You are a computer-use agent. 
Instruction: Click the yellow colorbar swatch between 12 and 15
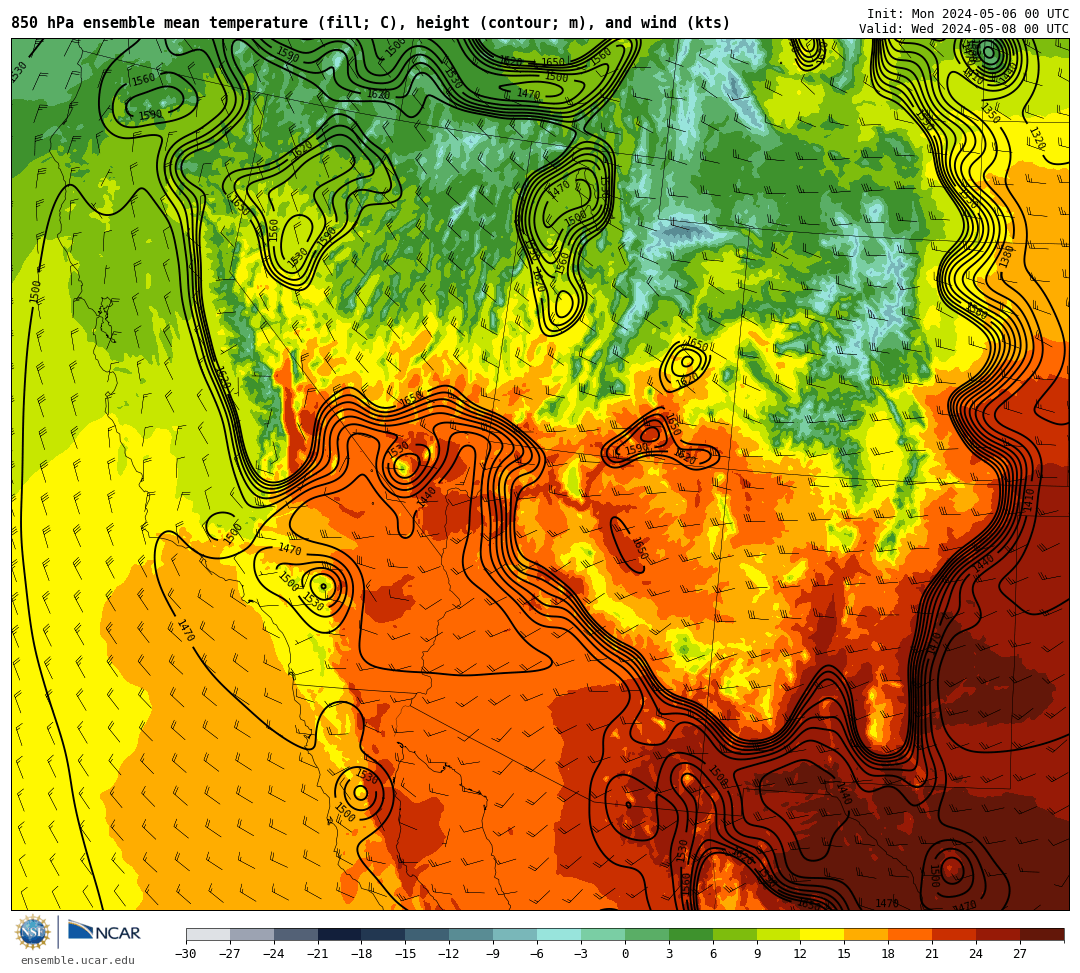pos(822,934)
